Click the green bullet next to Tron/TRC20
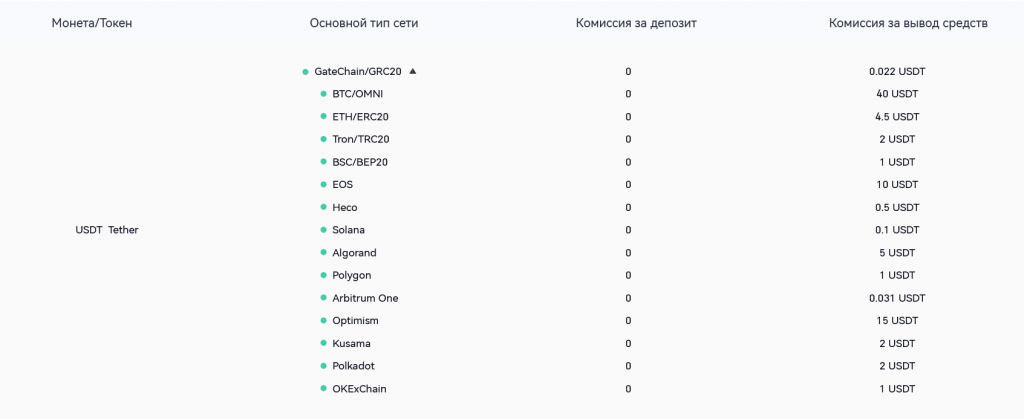The image size is (1024, 419). [x=323, y=139]
